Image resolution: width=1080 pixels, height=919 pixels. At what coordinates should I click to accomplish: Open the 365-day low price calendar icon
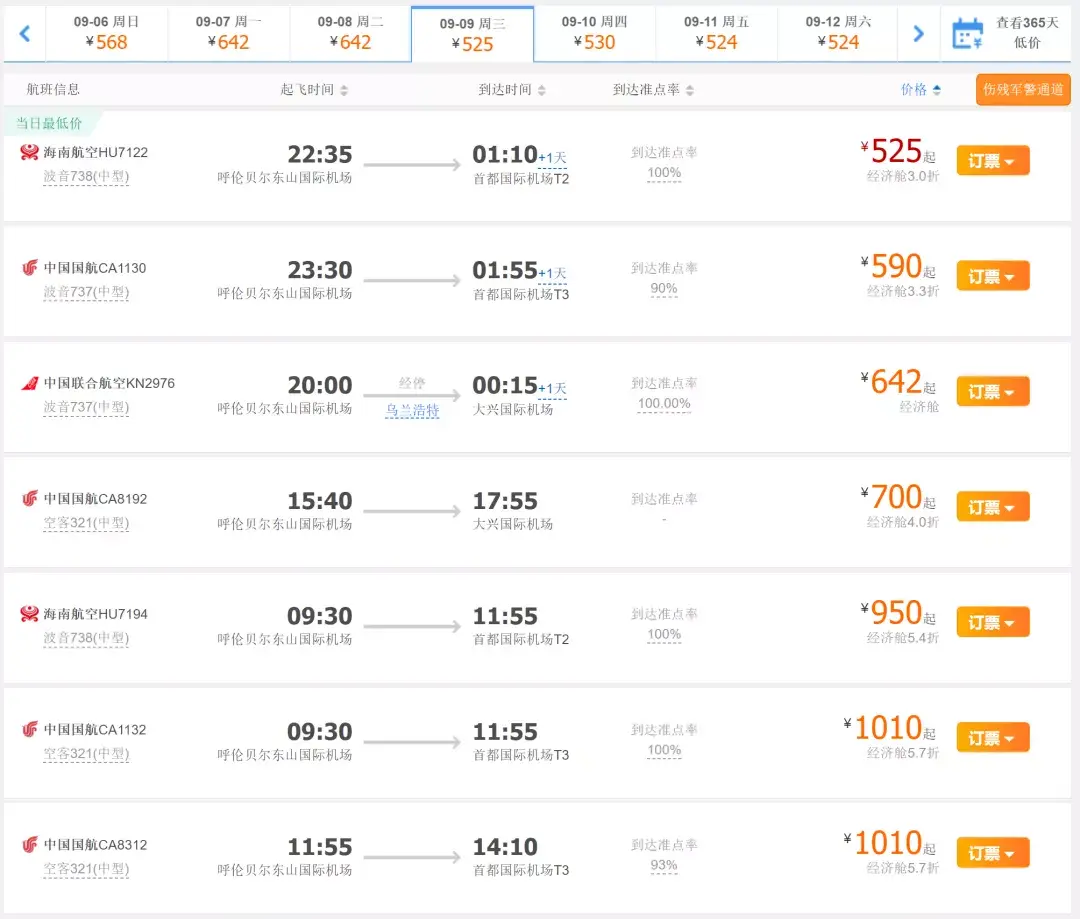[967, 33]
